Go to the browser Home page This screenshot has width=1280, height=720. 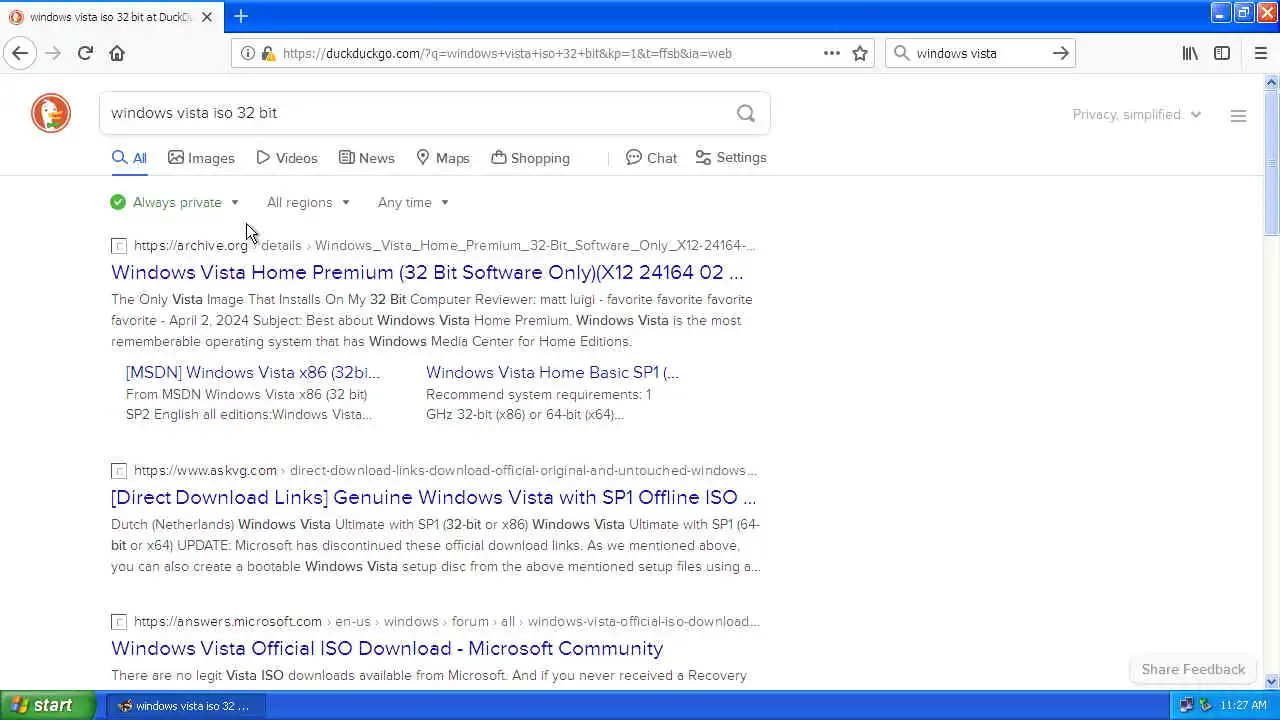click(x=117, y=53)
